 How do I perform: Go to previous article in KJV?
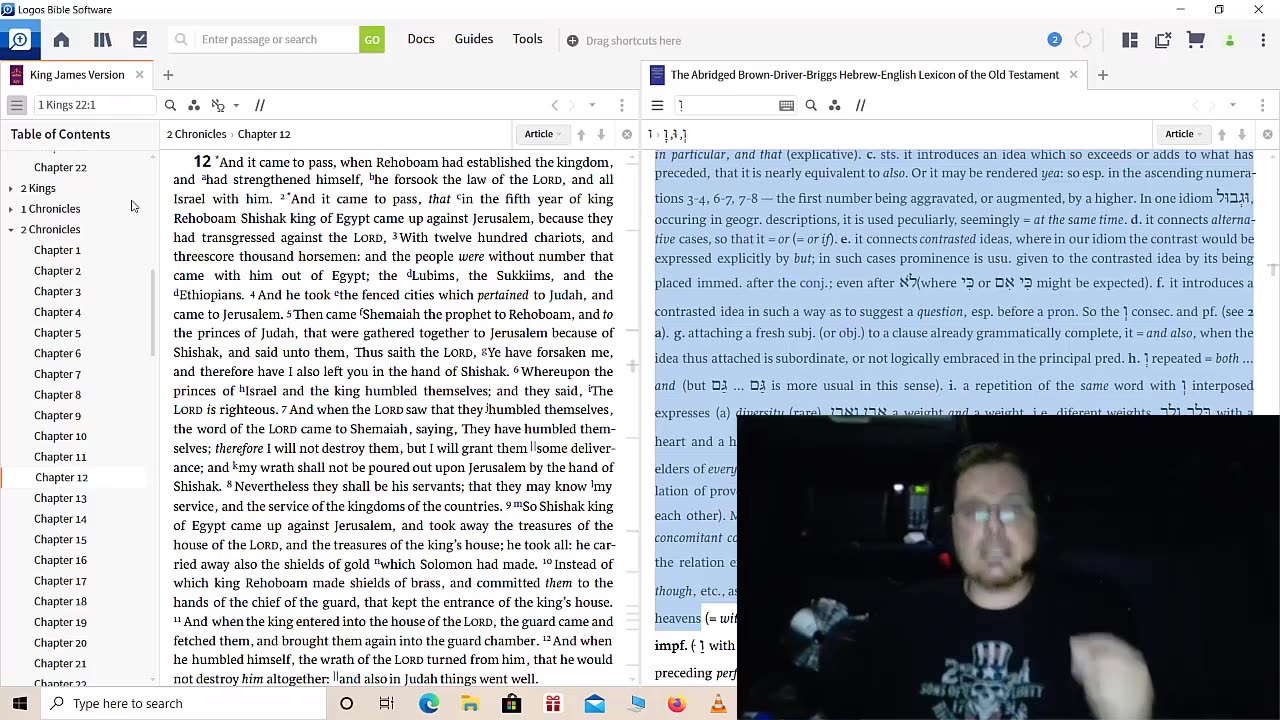pyautogui.click(x=581, y=134)
